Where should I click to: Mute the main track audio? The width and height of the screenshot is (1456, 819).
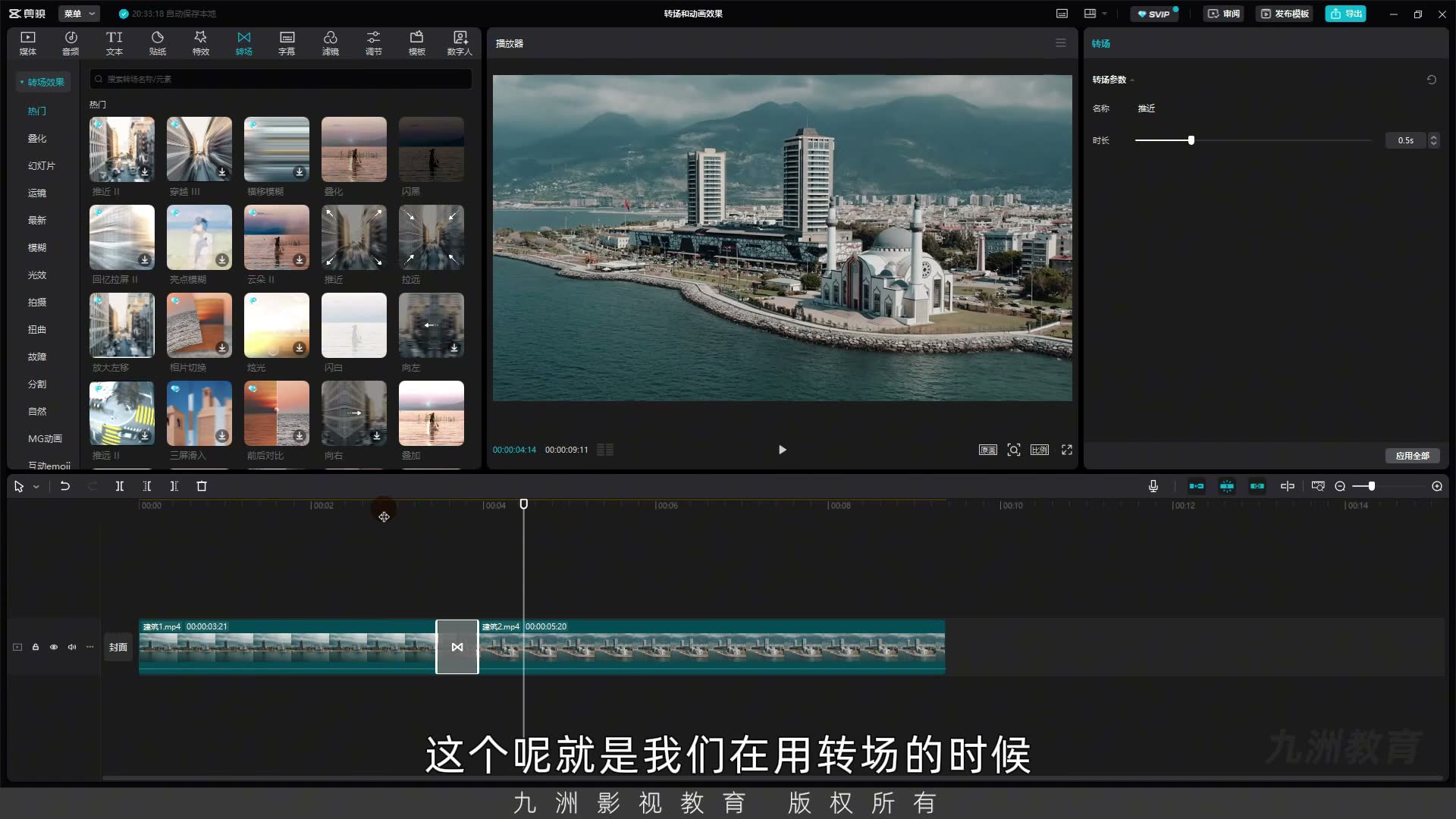(72, 647)
